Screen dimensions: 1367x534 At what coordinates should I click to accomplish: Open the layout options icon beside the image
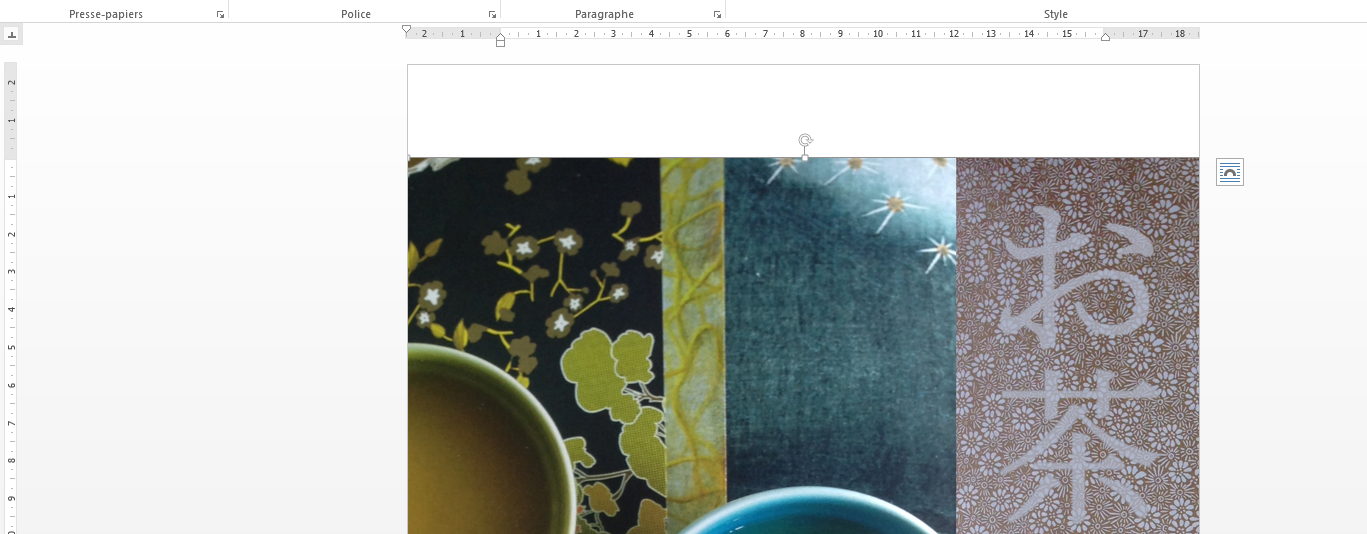[x=1230, y=172]
